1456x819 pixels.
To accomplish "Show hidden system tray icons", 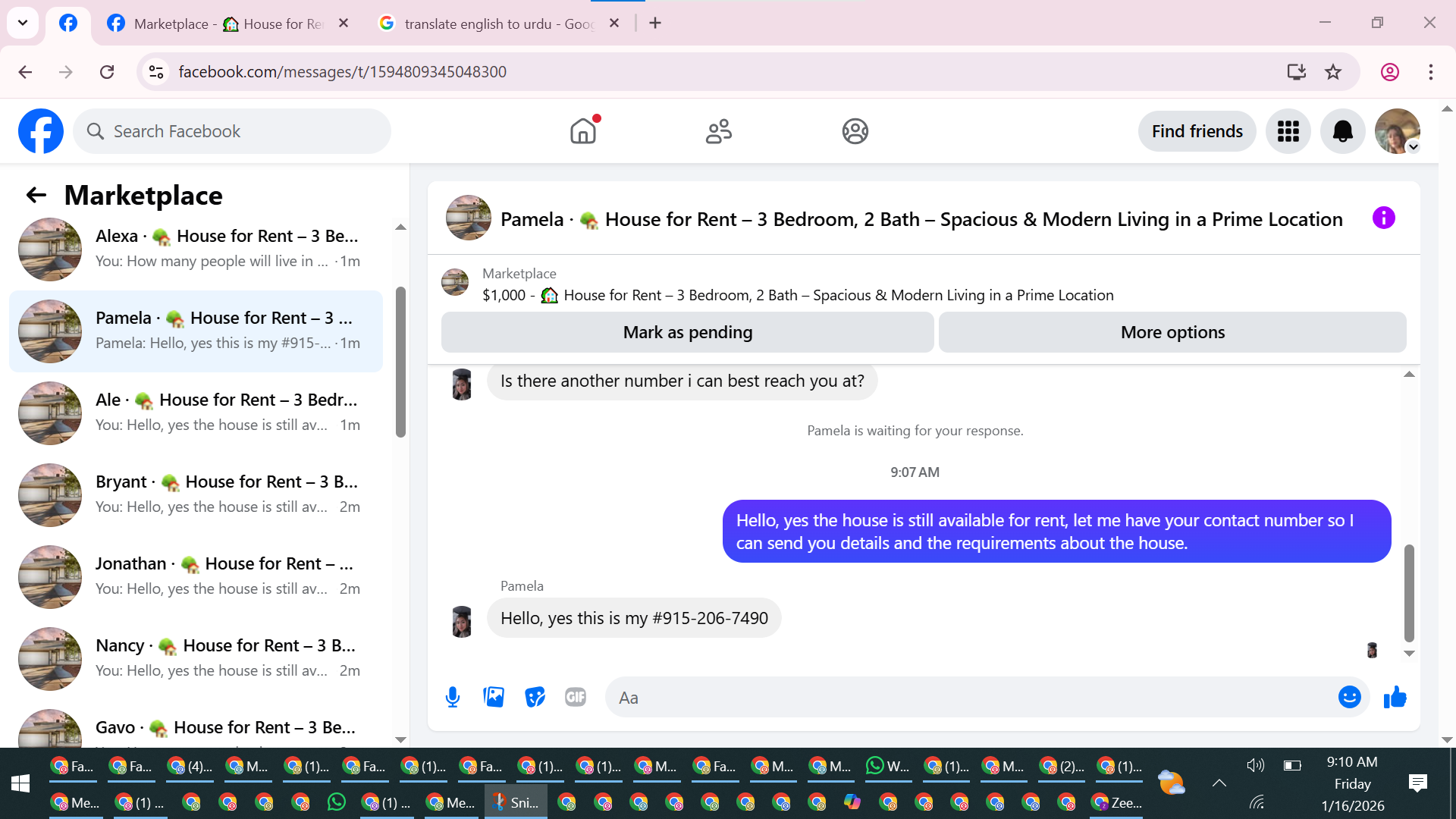I will point(1219,783).
